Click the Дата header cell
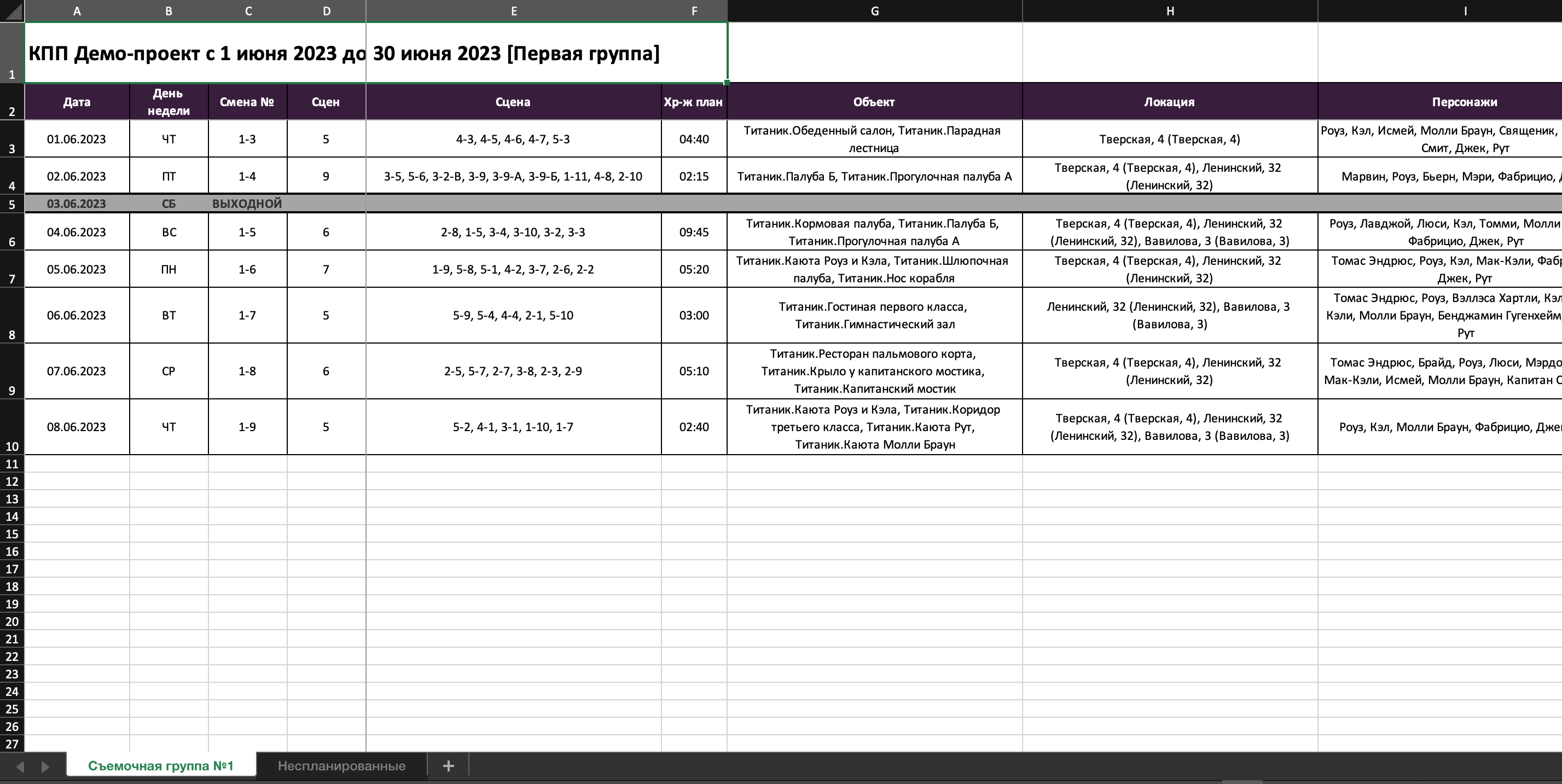This screenshot has height=784, width=1562. coord(77,102)
